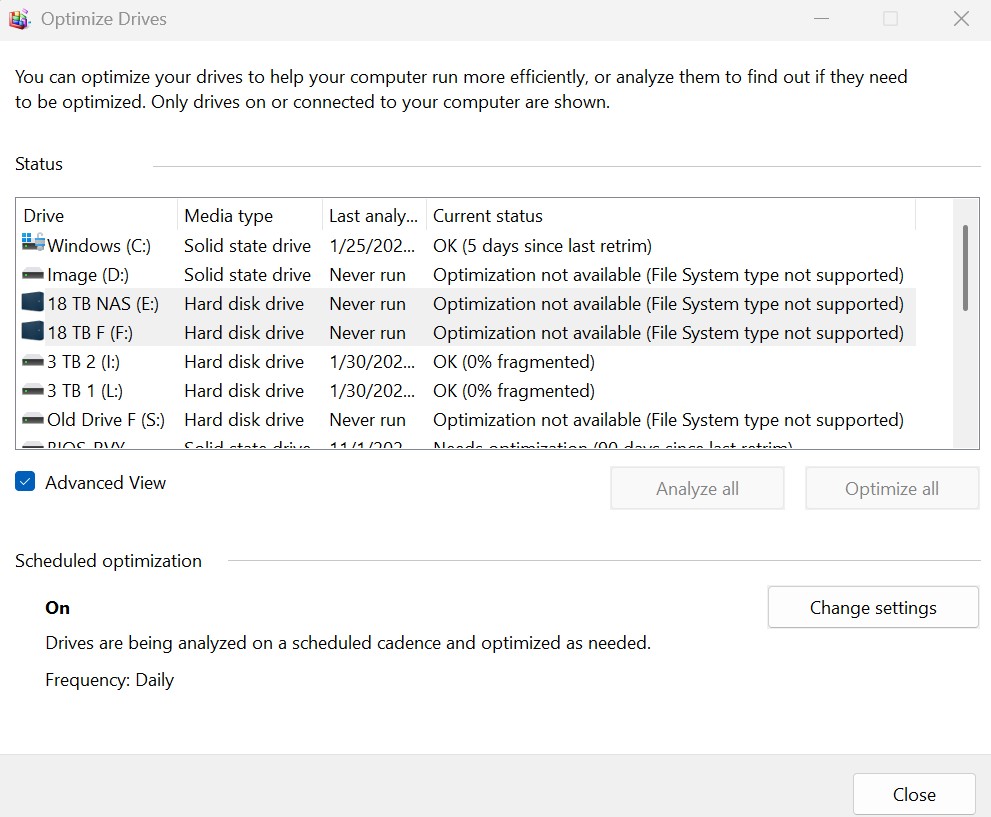Sort list by Drive column header
Screen dimensions: 991x817
[x=96, y=215]
